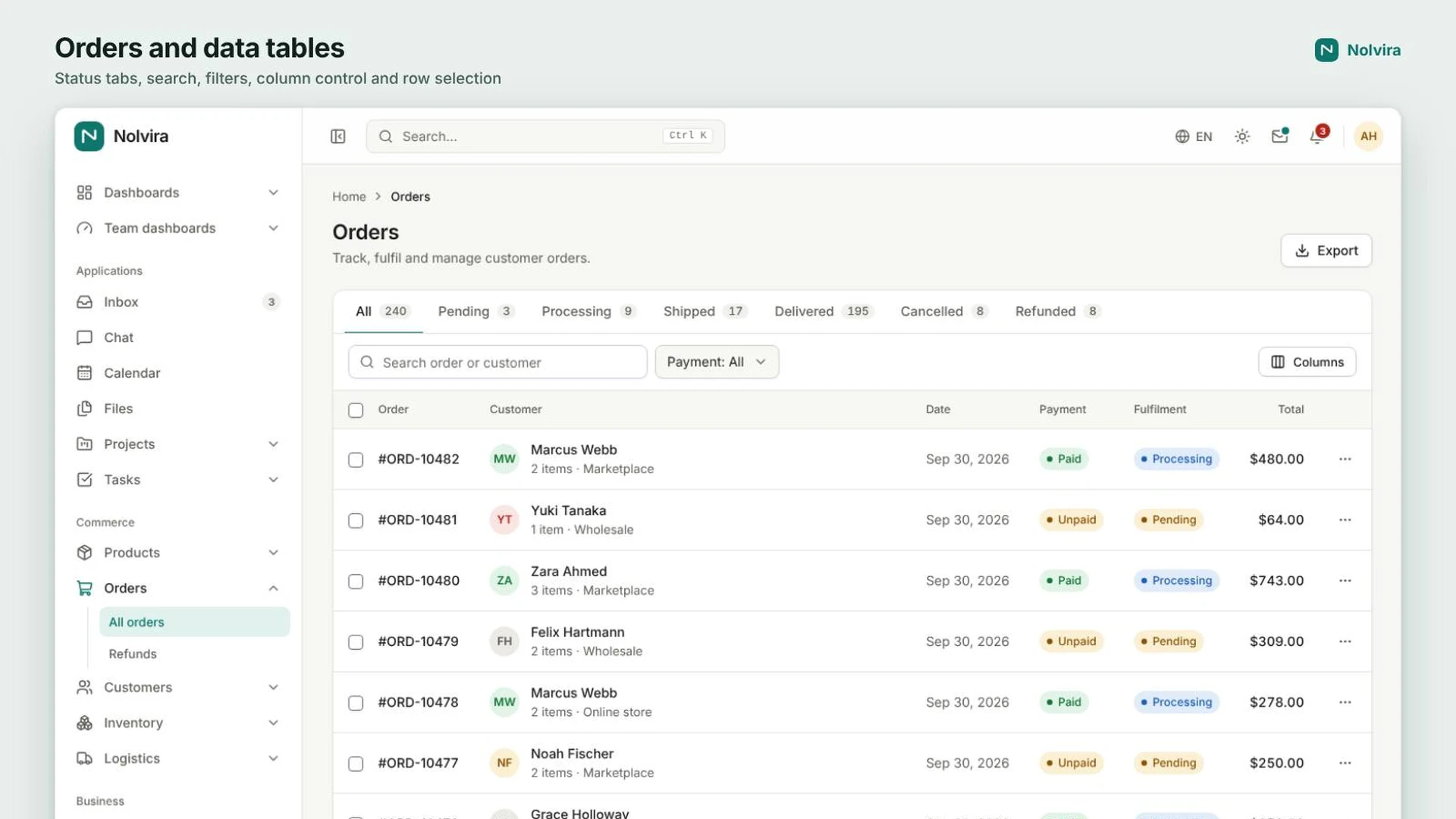Go to Home in the breadcrumb
The height and width of the screenshot is (819, 1456).
[349, 196]
